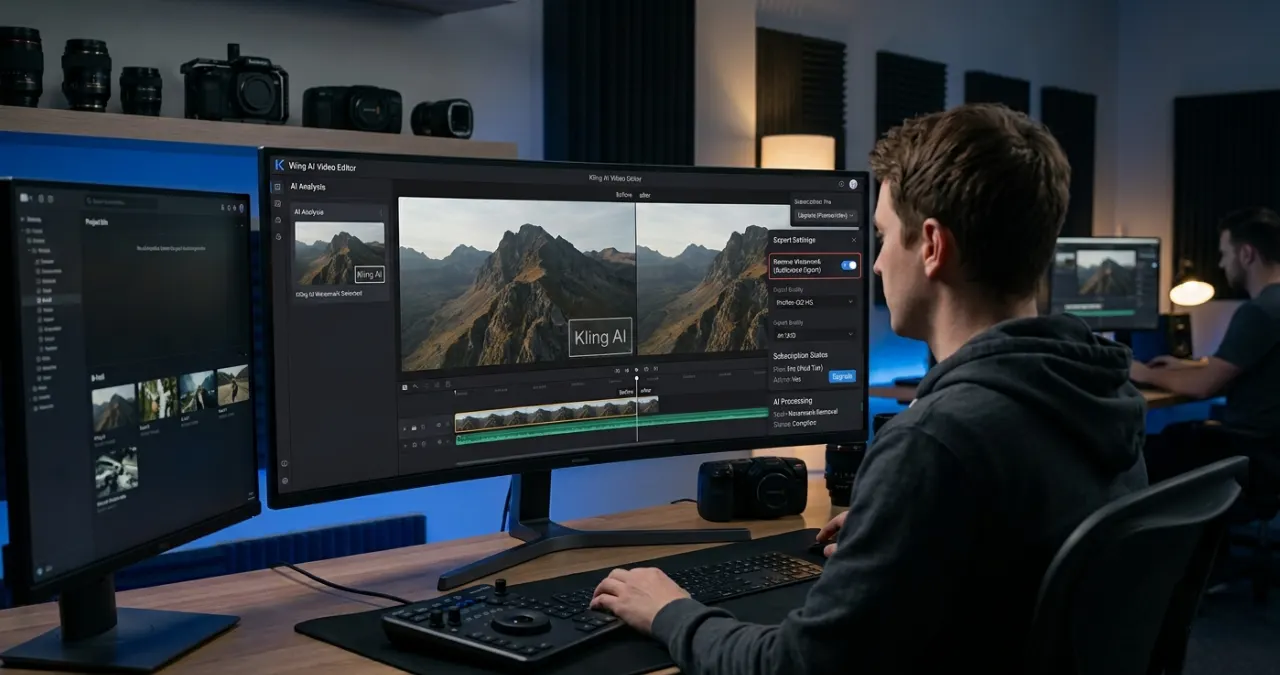
Task: Click the play button below the preview
Action: (636, 370)
